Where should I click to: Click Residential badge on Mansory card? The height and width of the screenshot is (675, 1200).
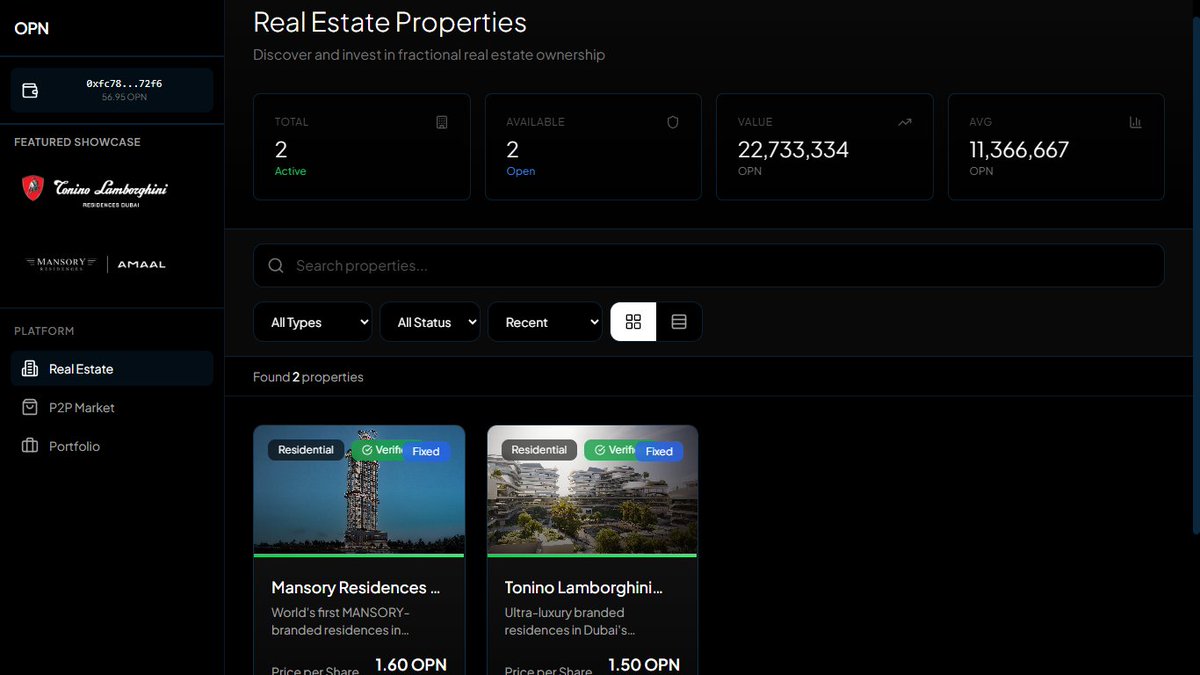pos(306,450)
